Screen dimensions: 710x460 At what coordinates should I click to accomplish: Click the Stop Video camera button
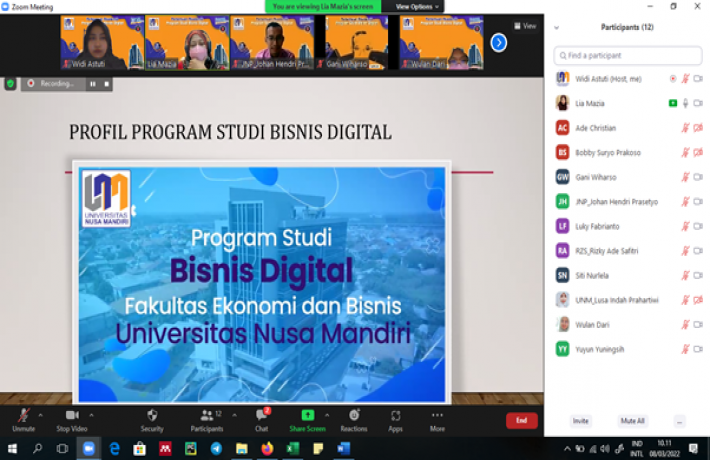point(72,420)
